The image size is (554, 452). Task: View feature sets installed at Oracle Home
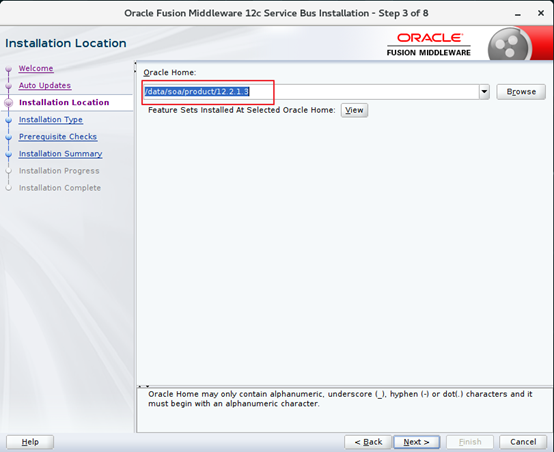pos(354,110)
